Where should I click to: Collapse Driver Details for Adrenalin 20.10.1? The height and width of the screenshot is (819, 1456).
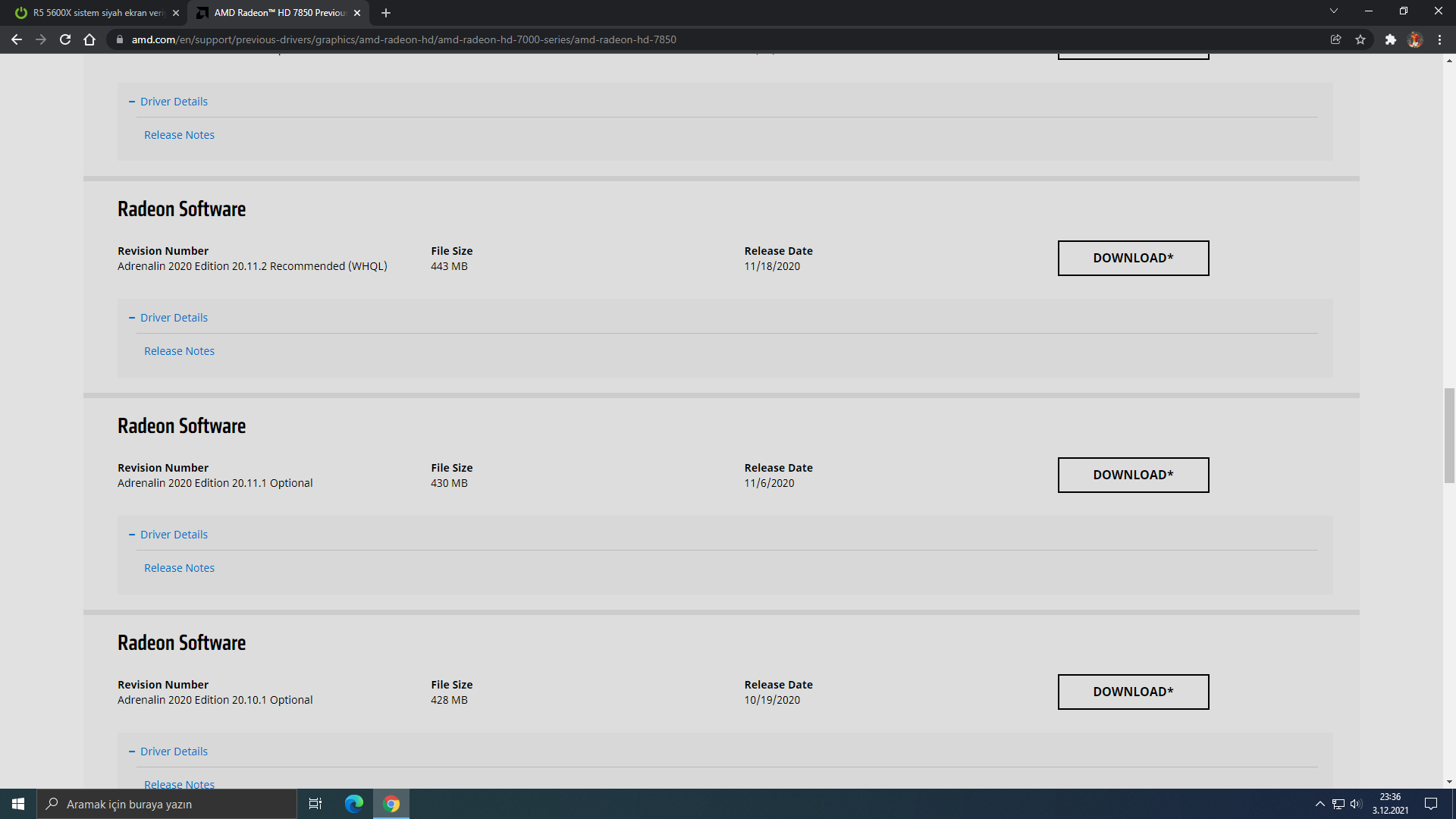pos(173,752)
